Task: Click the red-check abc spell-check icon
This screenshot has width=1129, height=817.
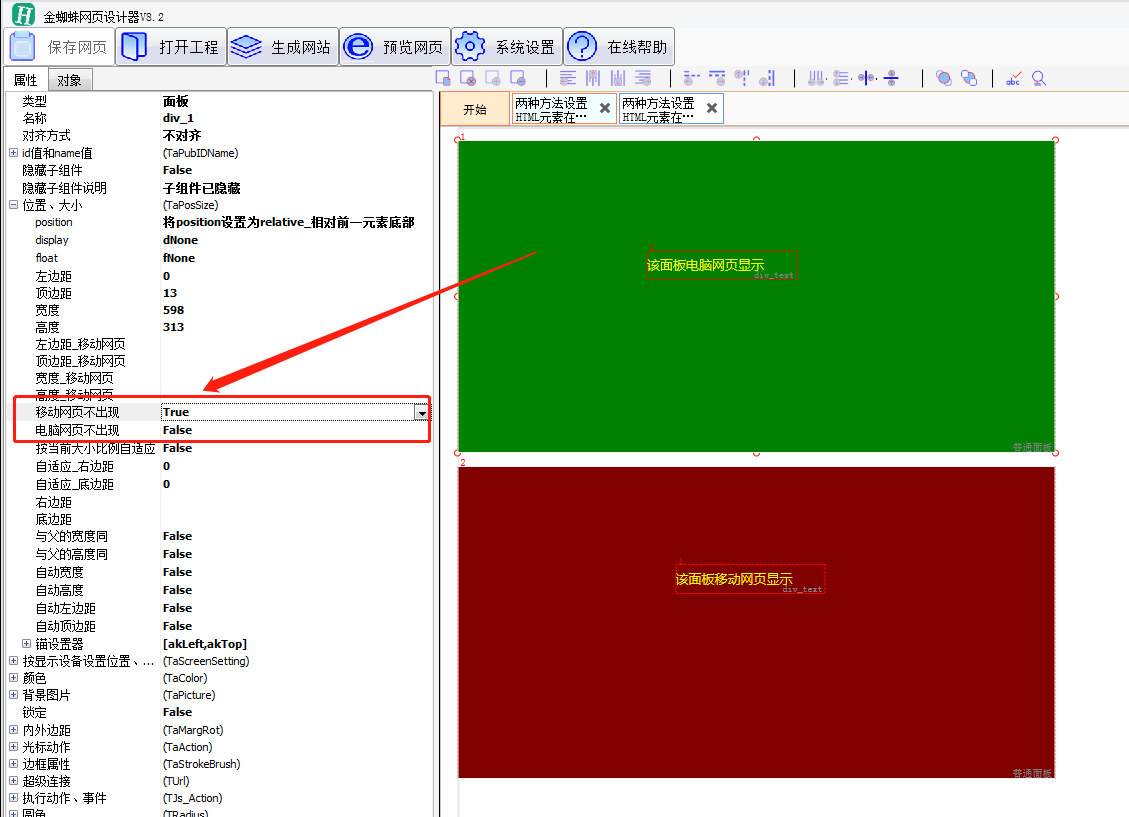Action: click(1014, 78)
